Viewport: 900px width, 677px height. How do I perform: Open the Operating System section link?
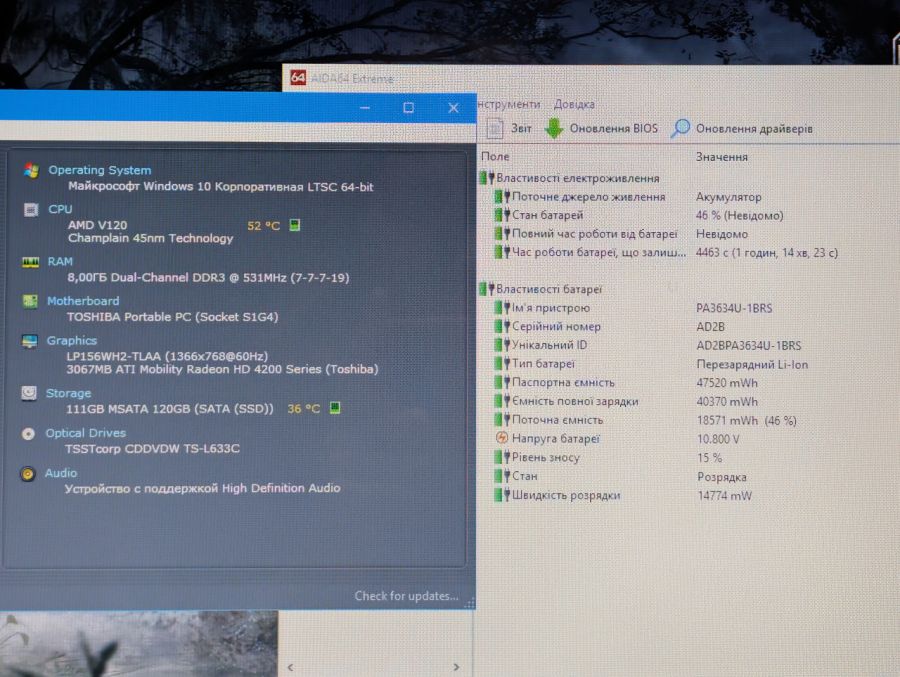tap(100, 170)
